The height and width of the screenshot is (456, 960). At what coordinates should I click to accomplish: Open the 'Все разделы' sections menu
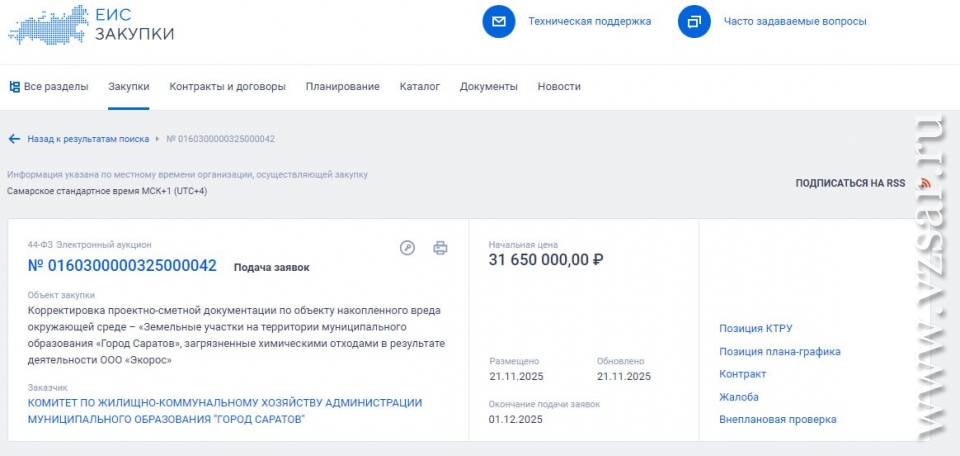click(x=48, y=87)
